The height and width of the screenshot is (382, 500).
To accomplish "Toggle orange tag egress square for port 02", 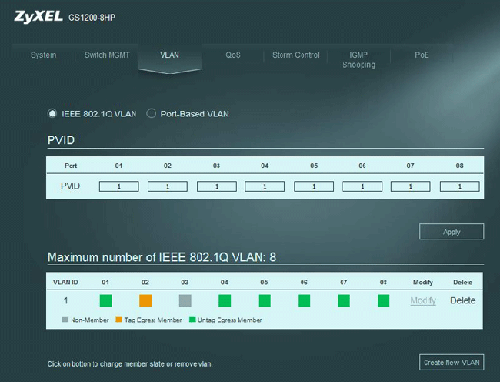I will pyautogui.click(x=145, y=301).
